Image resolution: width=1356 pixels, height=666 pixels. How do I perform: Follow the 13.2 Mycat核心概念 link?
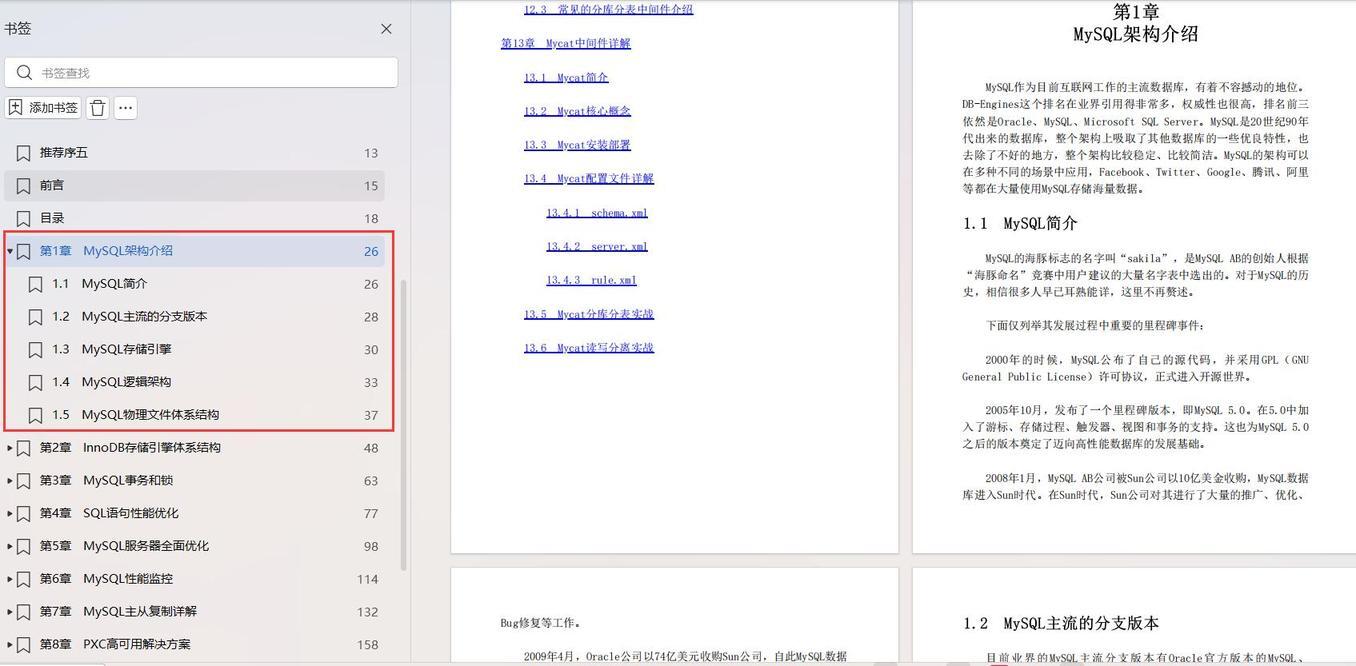pyautogui.click(x=577, y=111)
